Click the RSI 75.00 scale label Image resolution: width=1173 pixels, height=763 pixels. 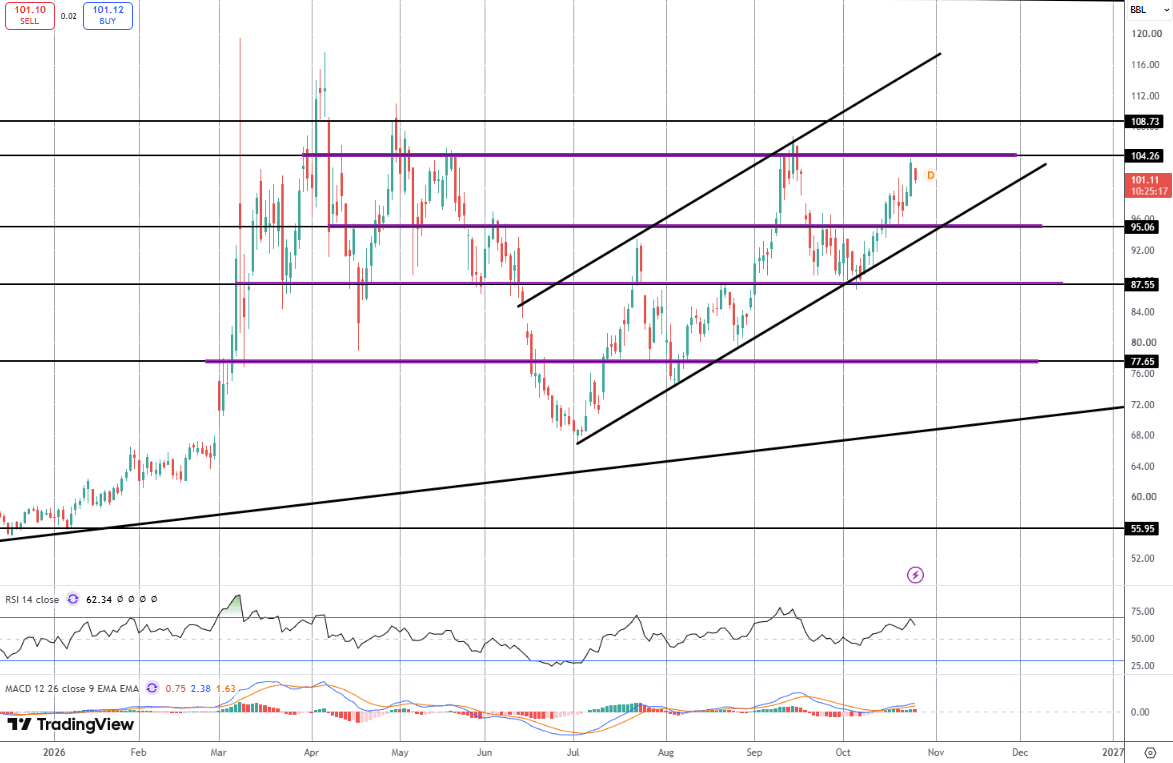point(1142,612)
